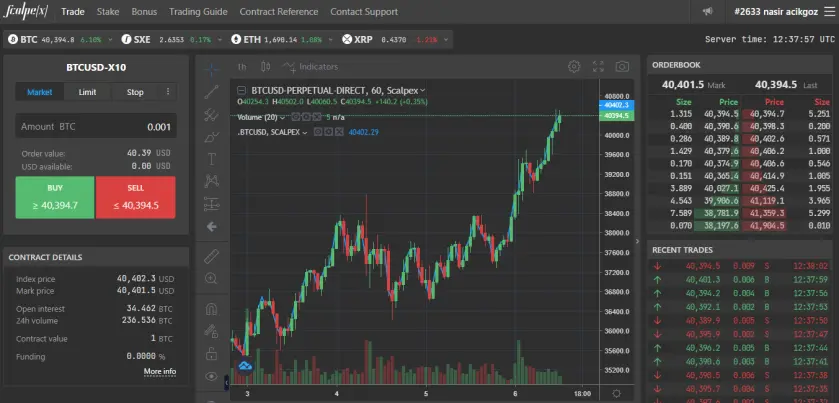Open candlestick chart style selector
This screenshot has height=403, width=839.
point(265,67)
